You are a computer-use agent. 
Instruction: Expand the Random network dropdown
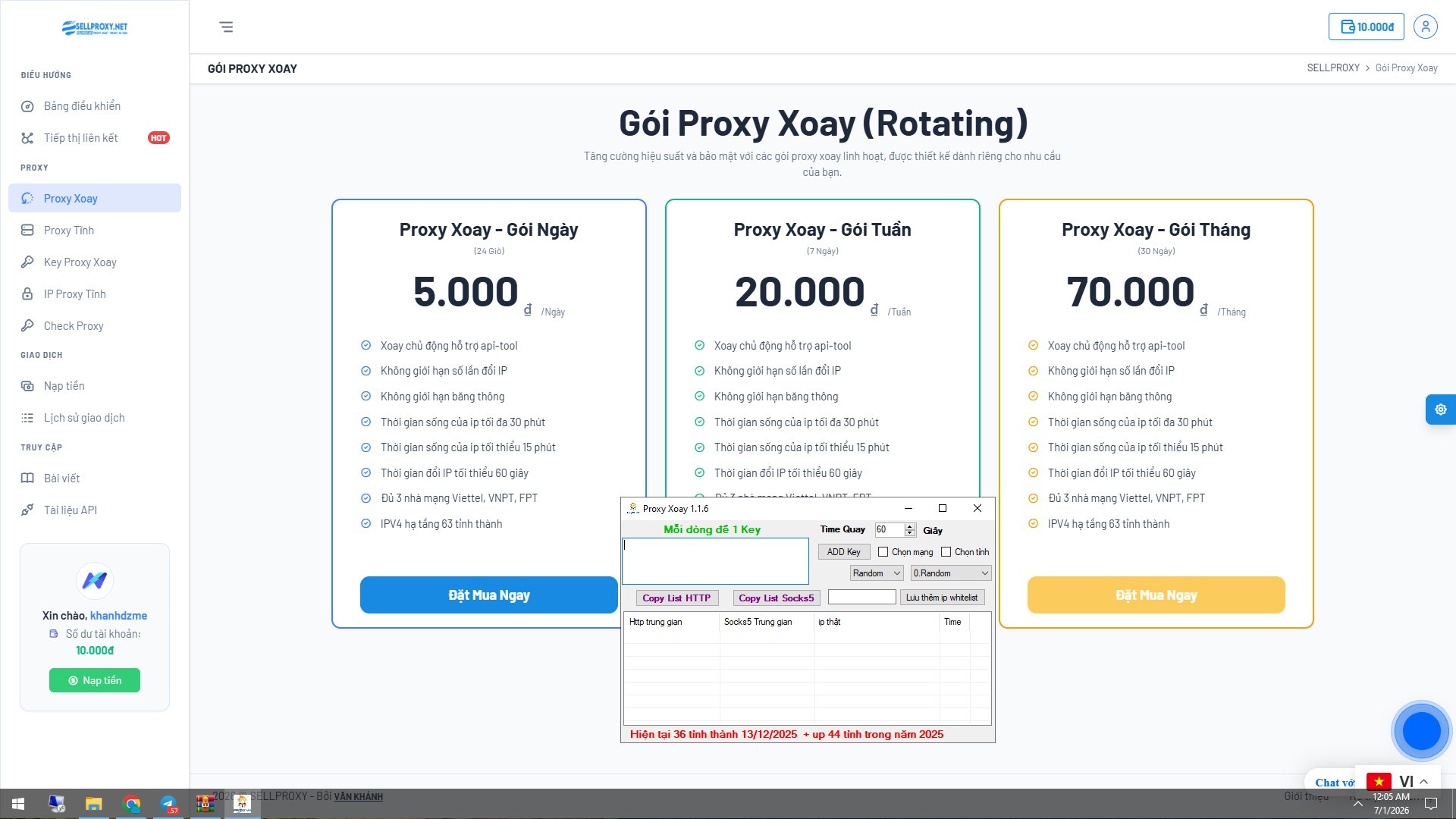(x=877, y=573)
